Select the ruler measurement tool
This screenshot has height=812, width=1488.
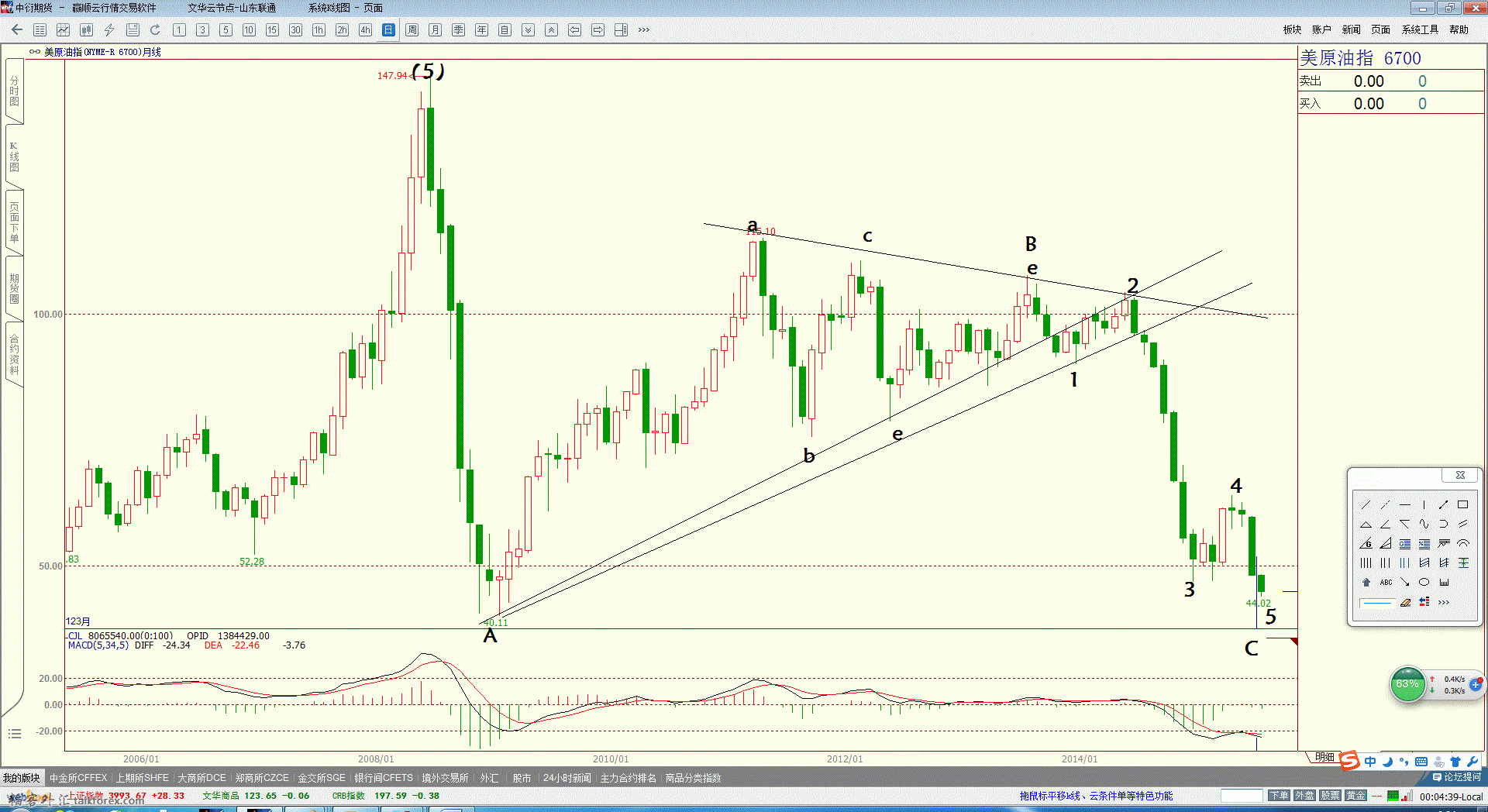1443,582
